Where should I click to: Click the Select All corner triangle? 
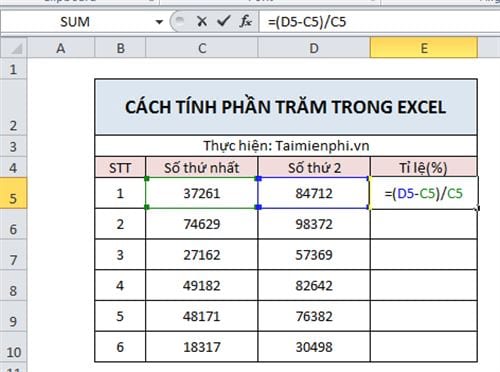14,48
